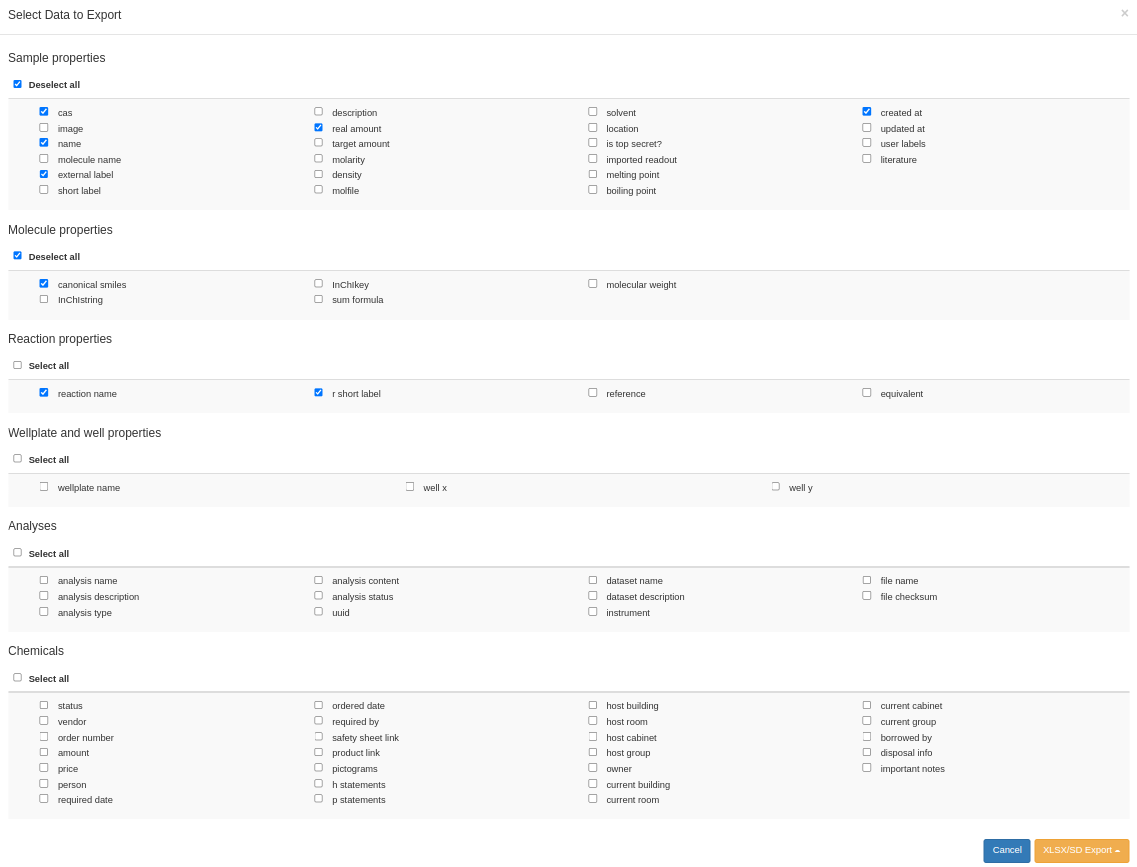Uncheck the created at checkbox

[866, 111]
